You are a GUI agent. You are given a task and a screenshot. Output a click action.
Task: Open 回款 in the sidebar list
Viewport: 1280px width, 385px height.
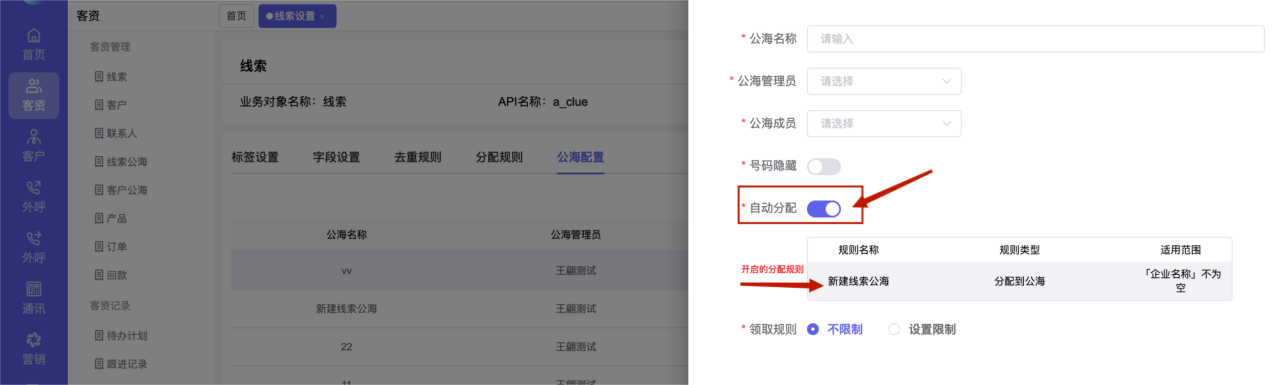[x=110, y=274]
